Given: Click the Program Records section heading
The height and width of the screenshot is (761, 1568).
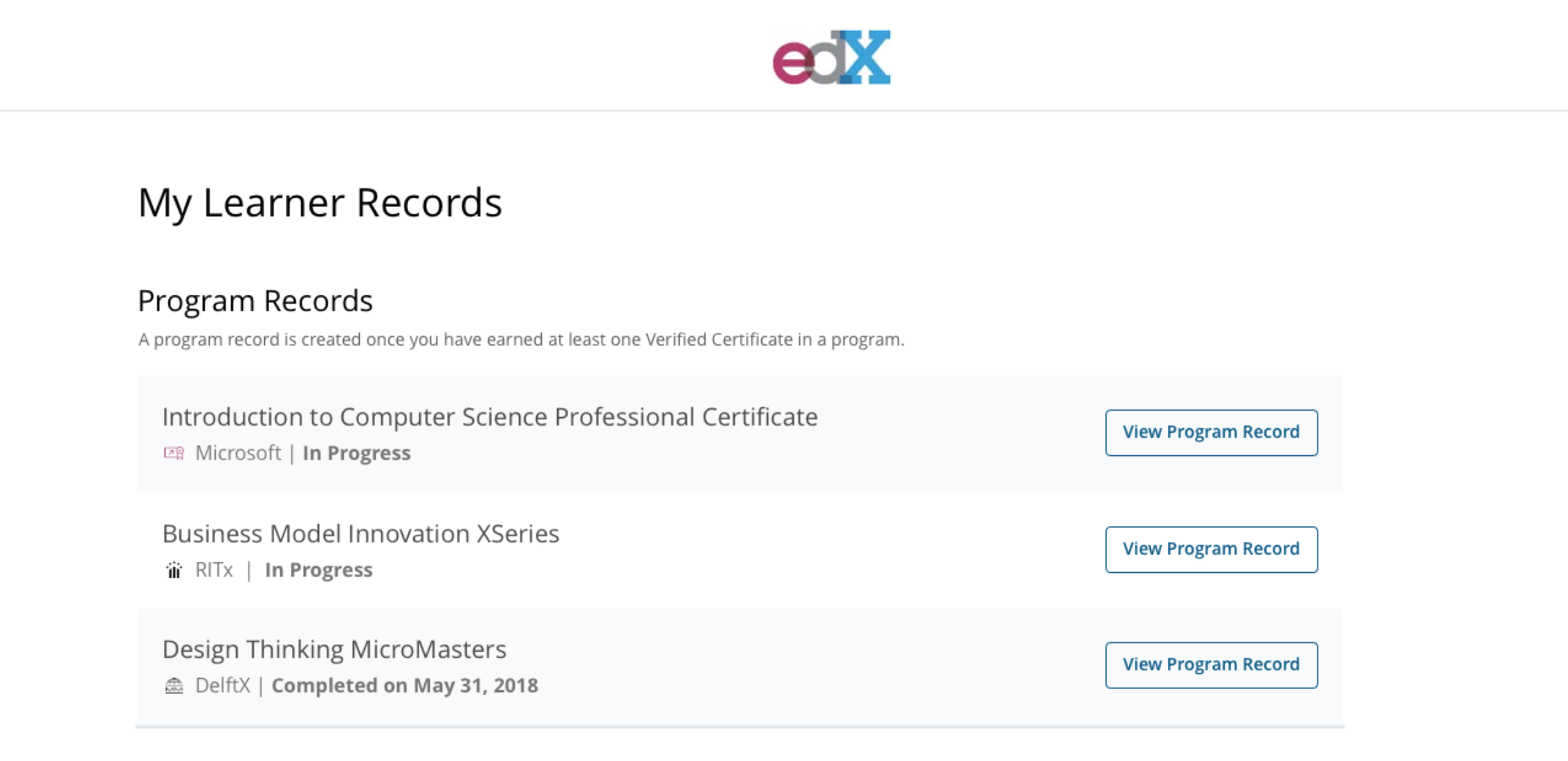Looking at the screenshot, I should coord(255,300).
